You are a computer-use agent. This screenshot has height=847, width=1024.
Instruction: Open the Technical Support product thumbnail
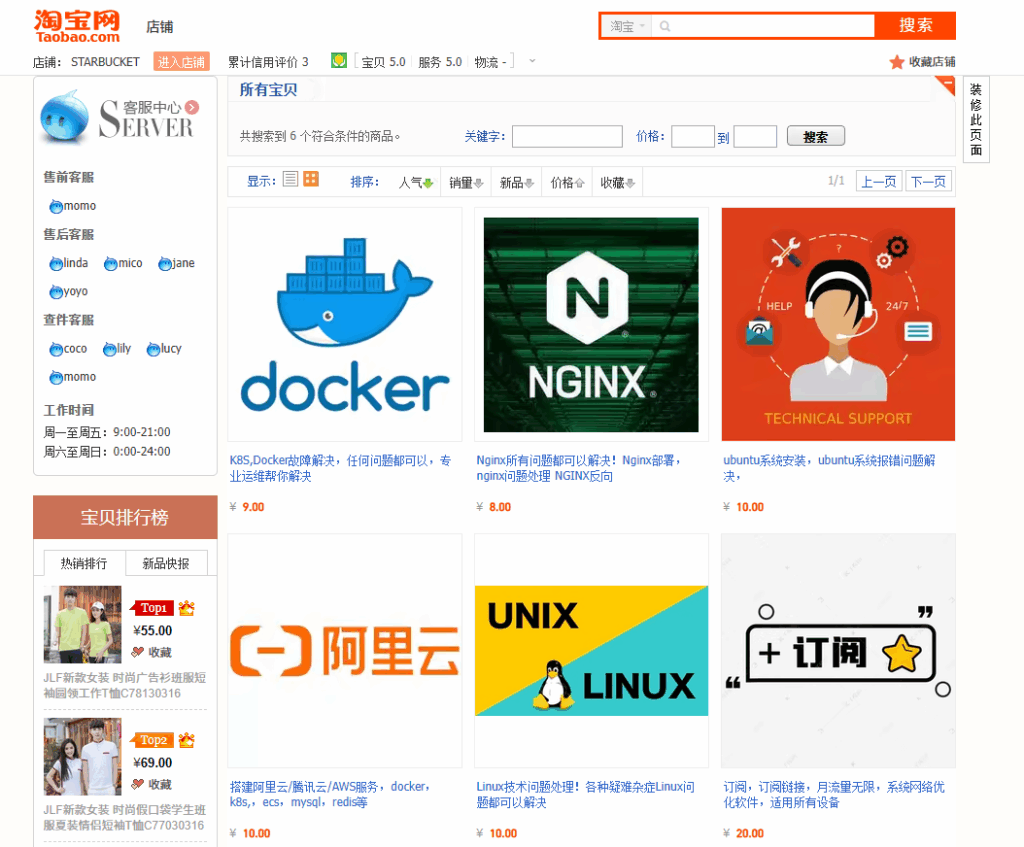point(838,325)
